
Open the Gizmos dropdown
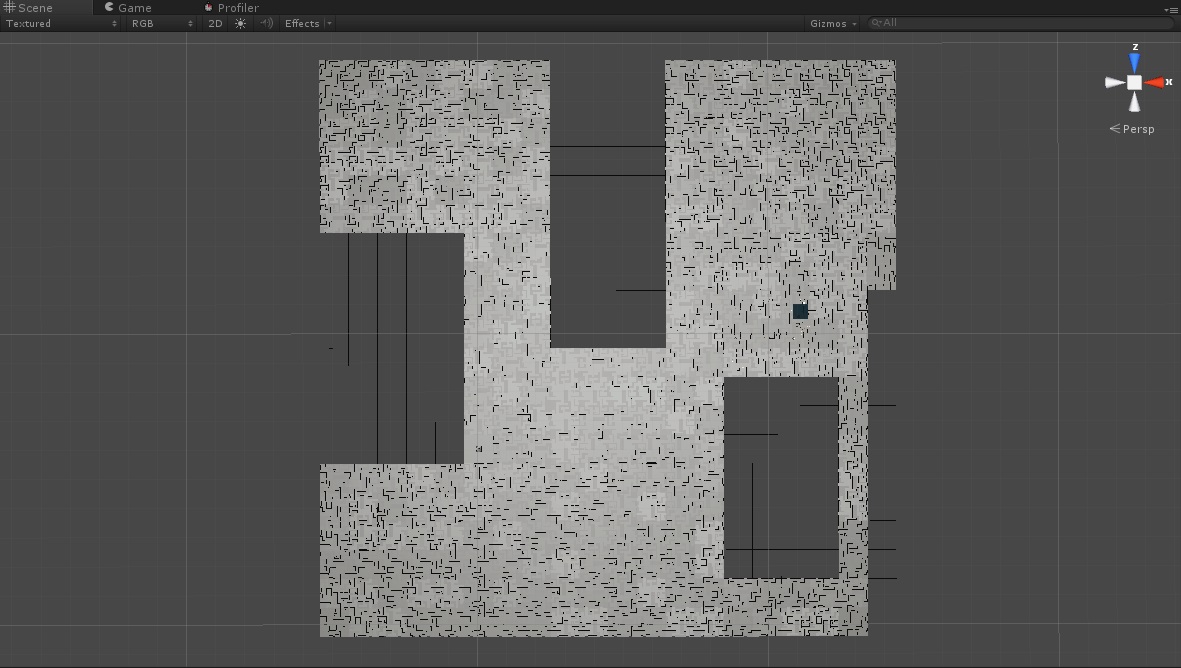pyautogui.click(x=834, y=23)
